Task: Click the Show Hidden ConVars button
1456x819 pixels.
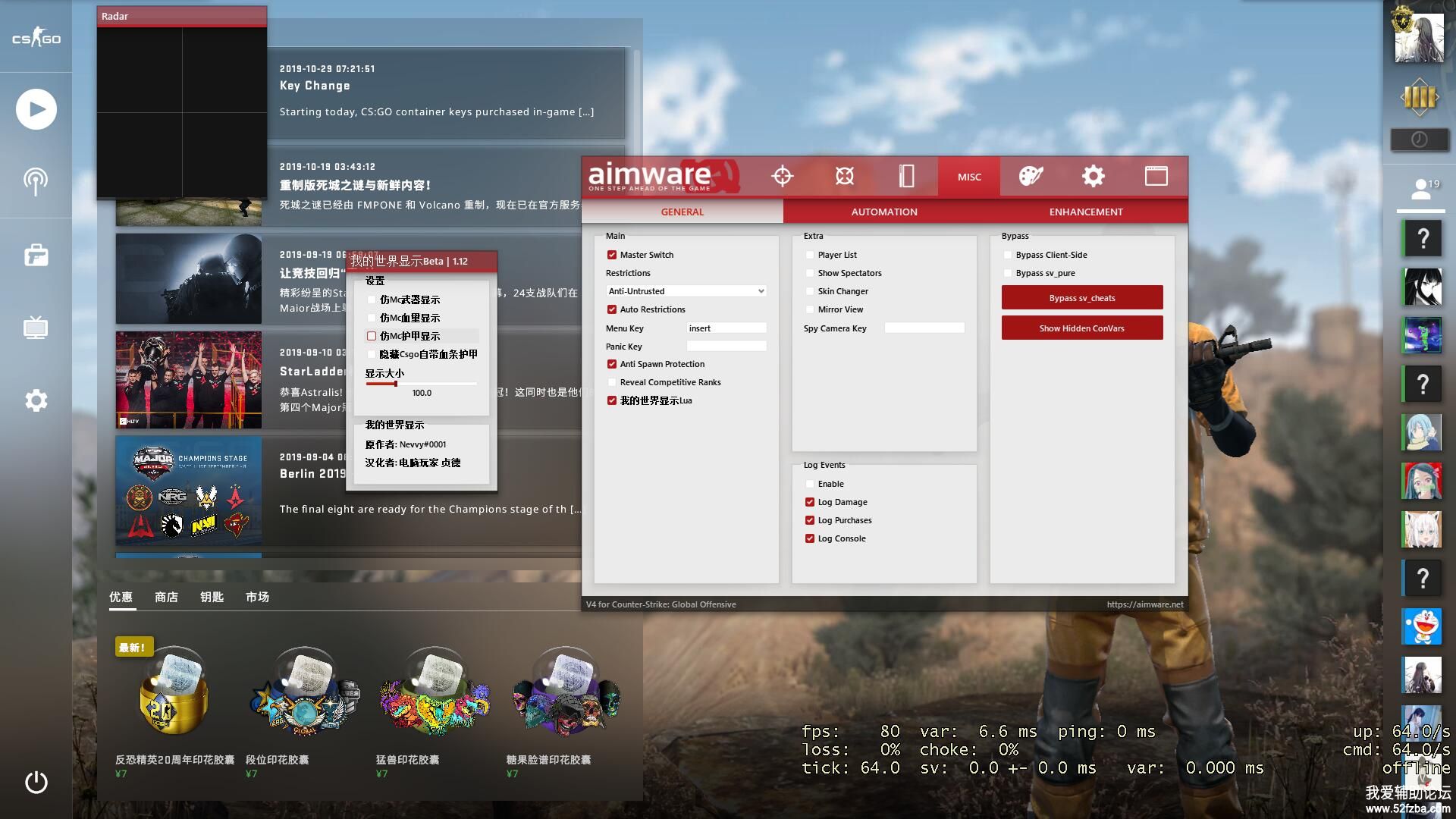Action: pos(1081,328)
